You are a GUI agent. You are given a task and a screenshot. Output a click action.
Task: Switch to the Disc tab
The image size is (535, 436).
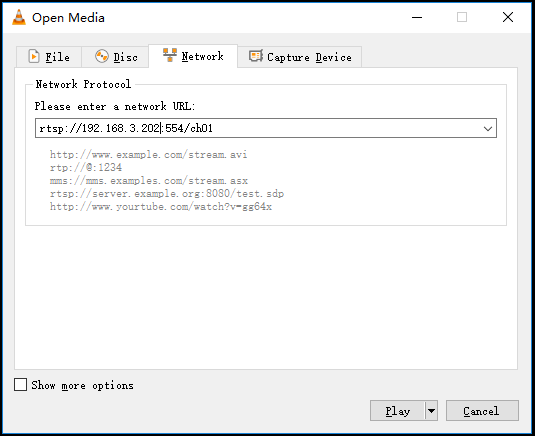[x=115, y=57]
